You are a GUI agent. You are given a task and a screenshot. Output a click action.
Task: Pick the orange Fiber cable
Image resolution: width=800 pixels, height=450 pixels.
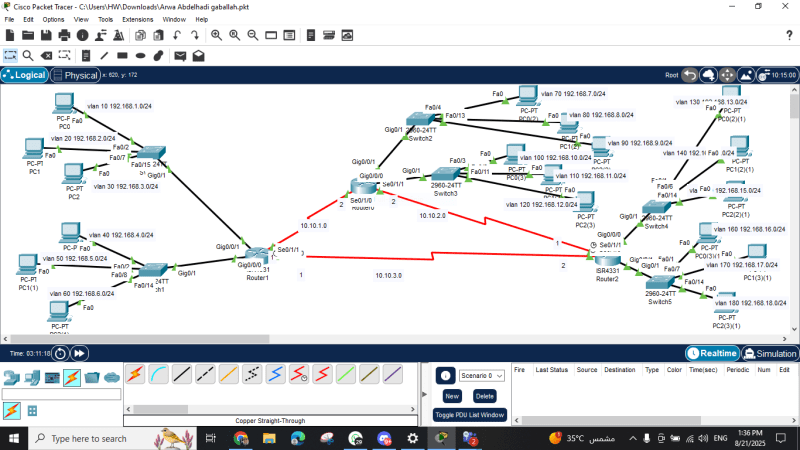point(229,374)
